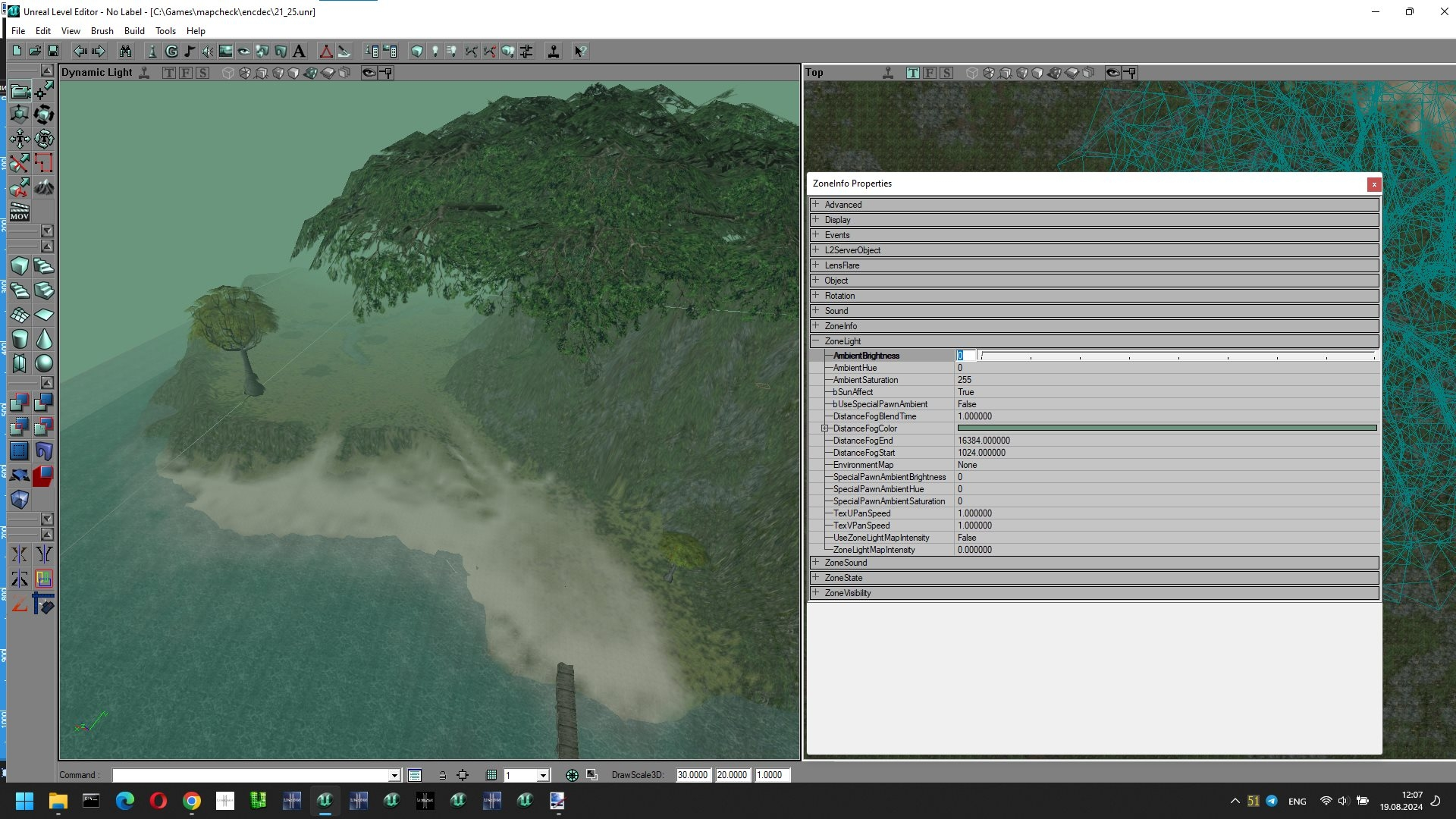
Task: Click the Command input field
Action: point(251,775)
